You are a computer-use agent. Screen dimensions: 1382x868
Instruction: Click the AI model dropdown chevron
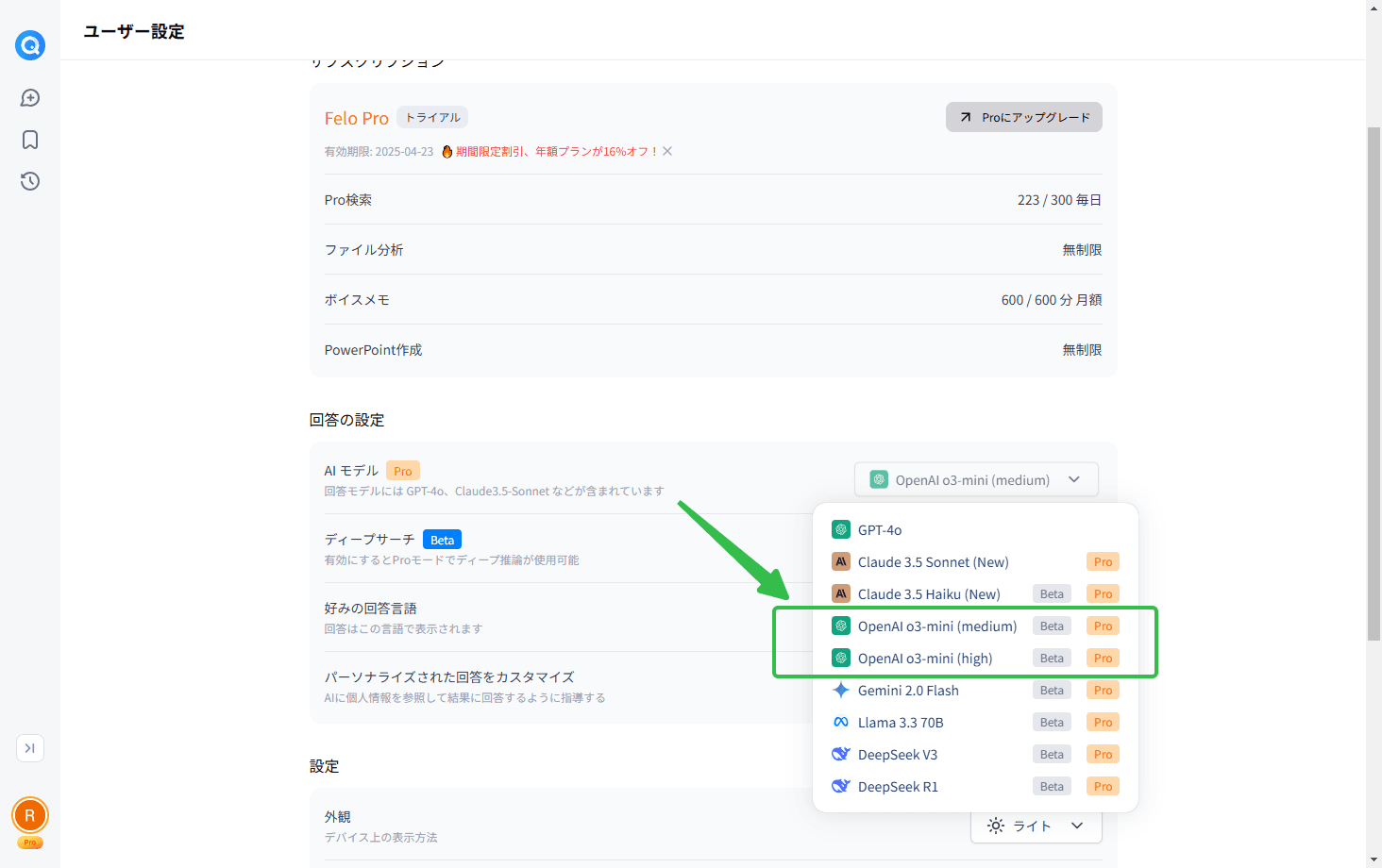coord(1074,479)
